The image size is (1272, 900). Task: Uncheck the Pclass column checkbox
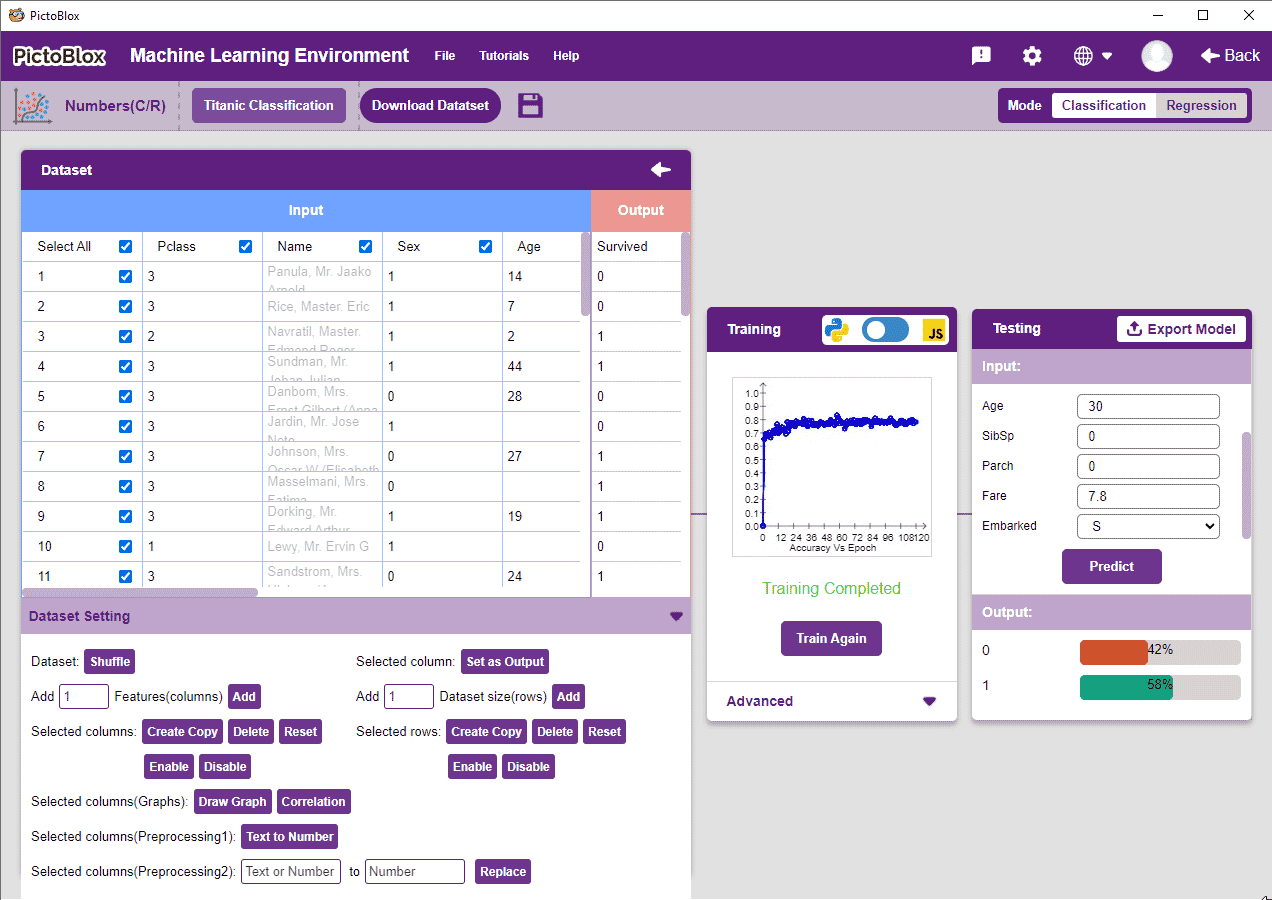click(x=246, y=247)
